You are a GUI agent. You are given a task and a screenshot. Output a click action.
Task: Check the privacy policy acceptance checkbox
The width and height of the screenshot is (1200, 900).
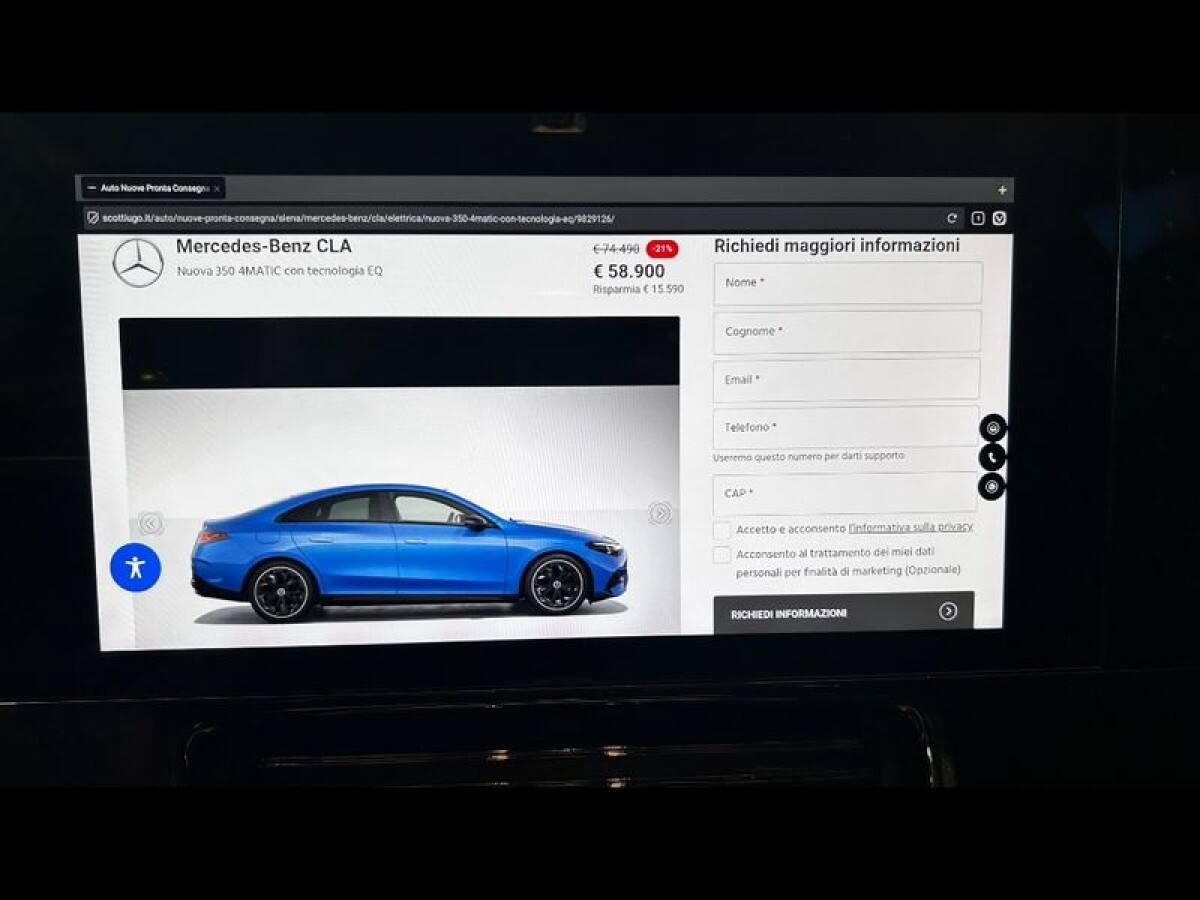click(x=721, y=530)
